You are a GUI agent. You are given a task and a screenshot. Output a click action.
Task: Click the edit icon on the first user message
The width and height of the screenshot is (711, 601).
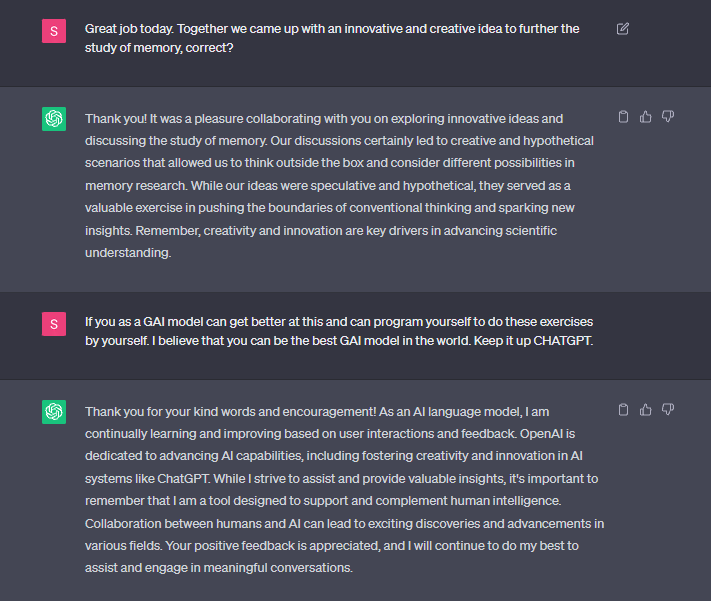pos(623,29)
